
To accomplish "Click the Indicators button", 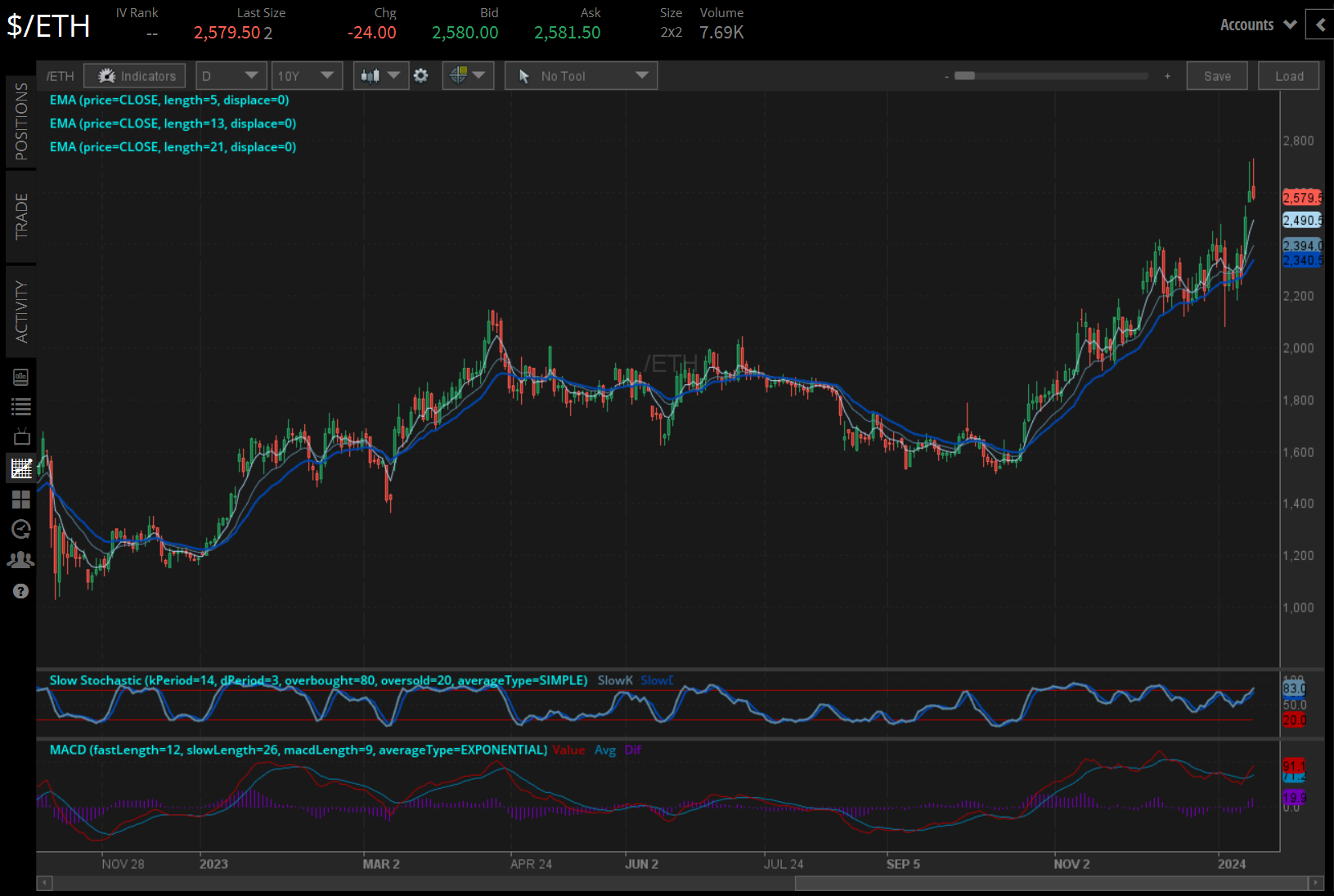I will 135,76.
